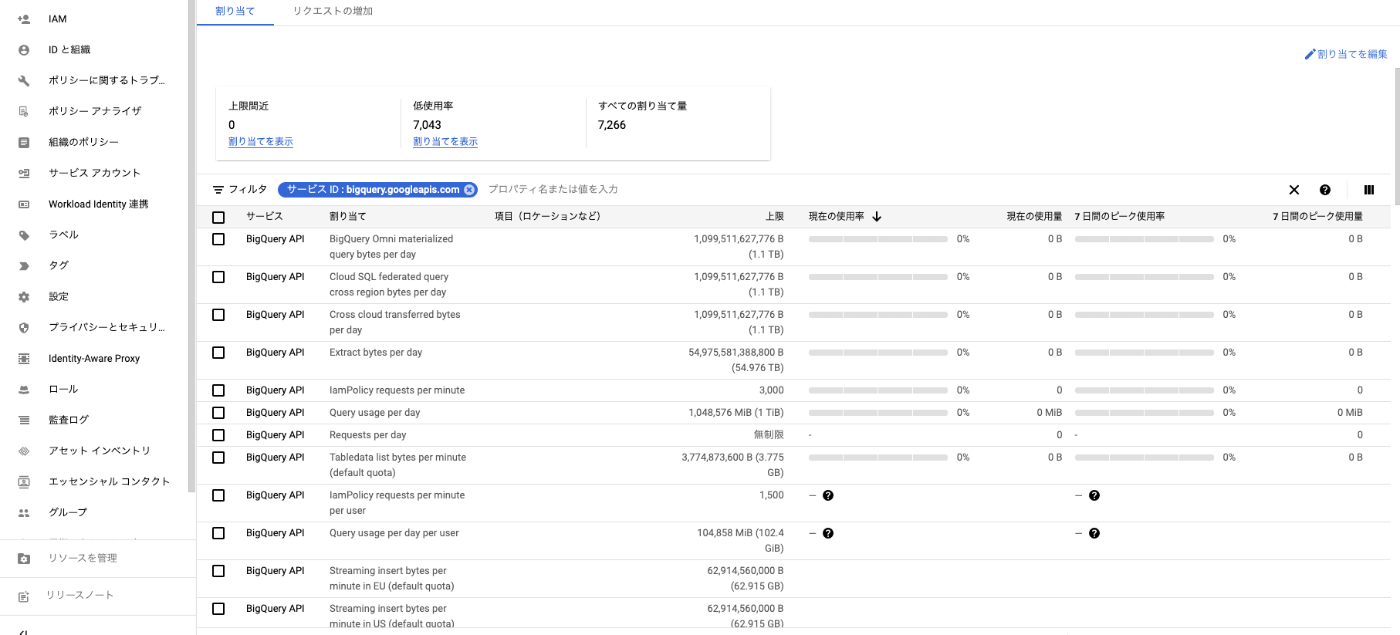Check the Cloud SQL federated query row
The height and width of the screenshot is (635, 1400).
218,277
